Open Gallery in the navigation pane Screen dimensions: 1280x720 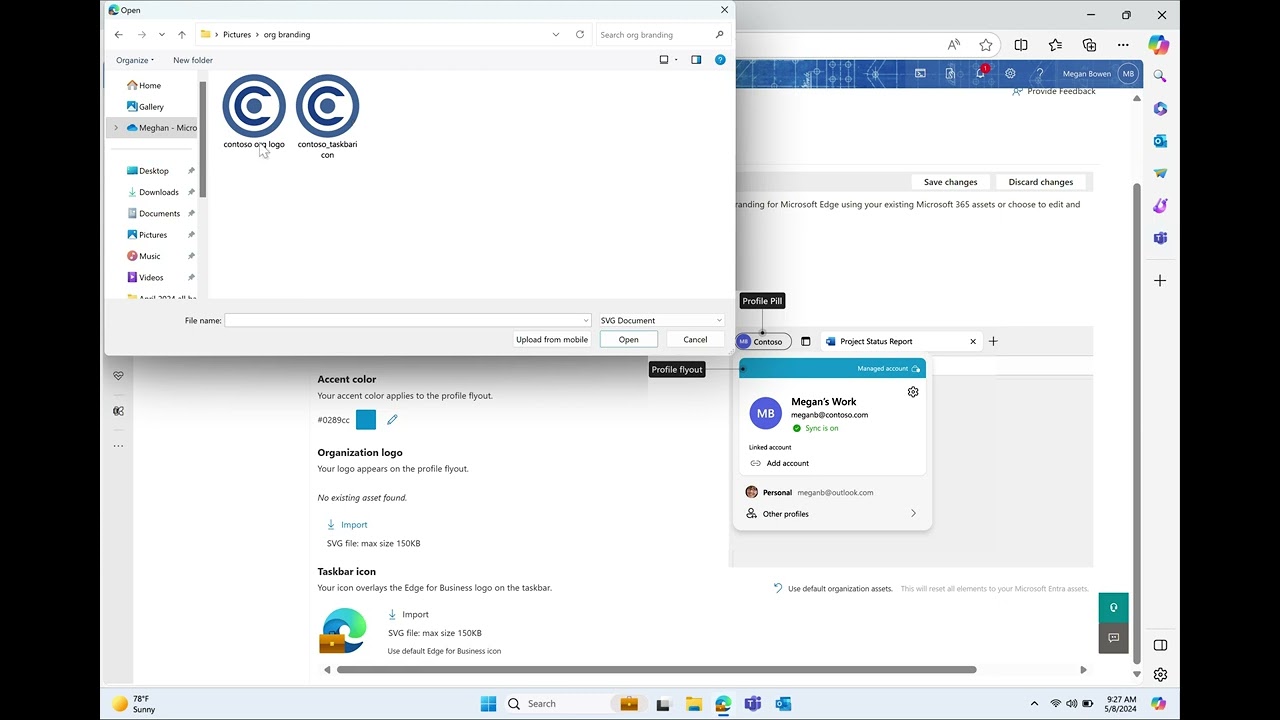coord(146,106)
